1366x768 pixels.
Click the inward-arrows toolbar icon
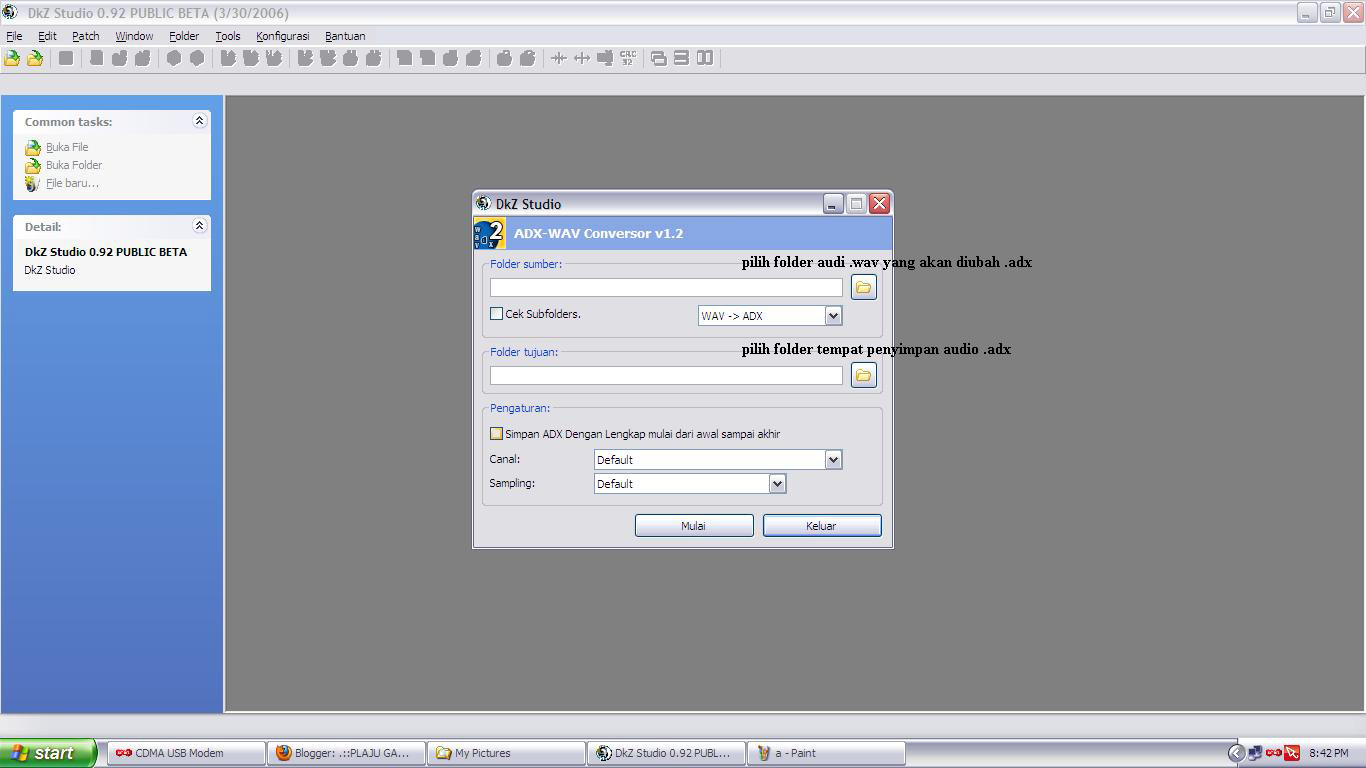[x=559, y=58]
